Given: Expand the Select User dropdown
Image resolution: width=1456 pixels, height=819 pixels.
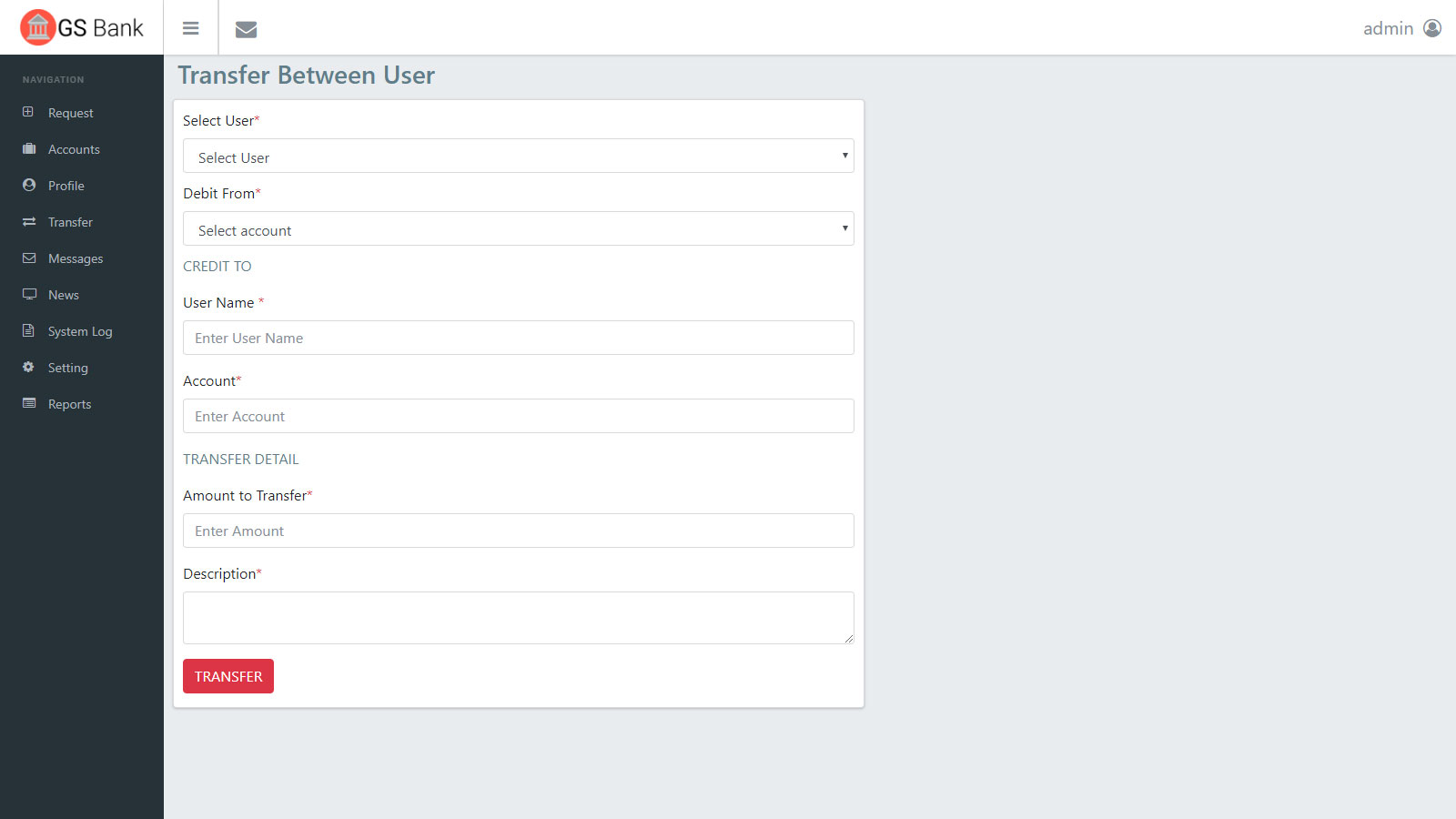Looking at the screenshot, I should 518,157.
